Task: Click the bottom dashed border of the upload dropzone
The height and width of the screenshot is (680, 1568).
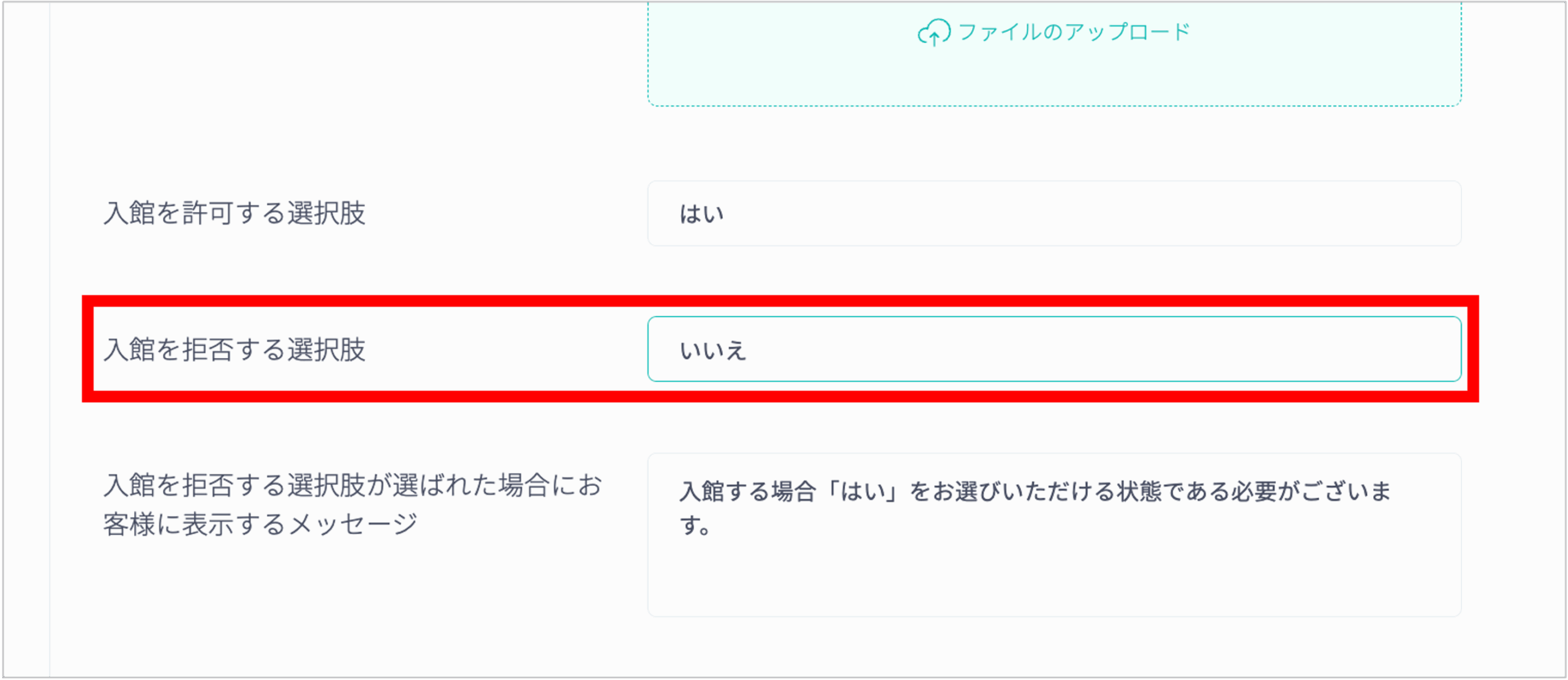Action: 1053,106
